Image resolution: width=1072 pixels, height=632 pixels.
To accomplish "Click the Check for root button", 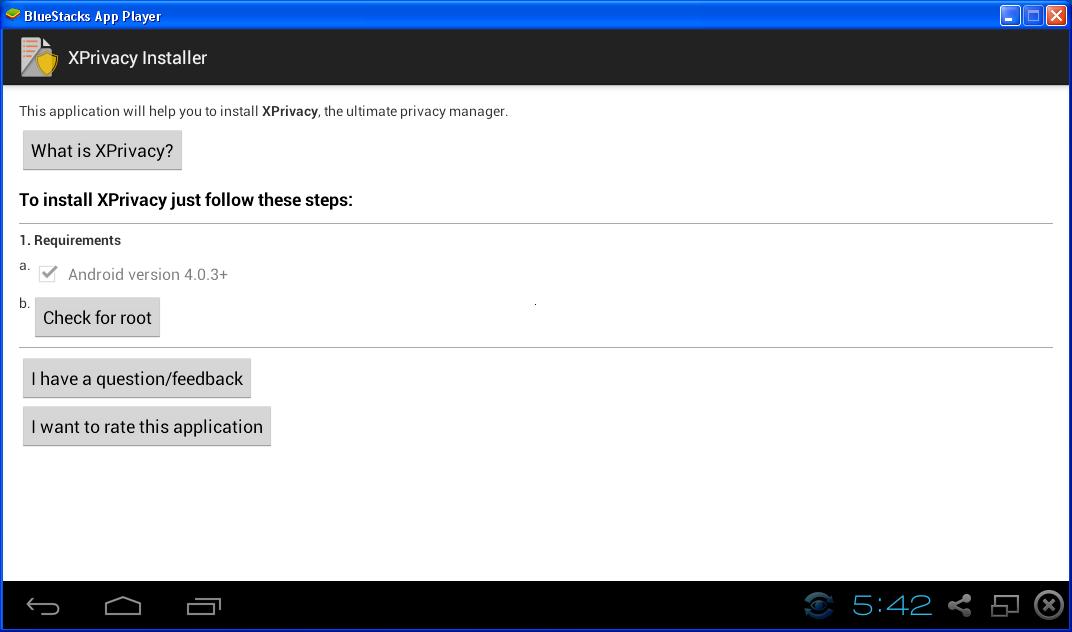I will click(97, 317).
